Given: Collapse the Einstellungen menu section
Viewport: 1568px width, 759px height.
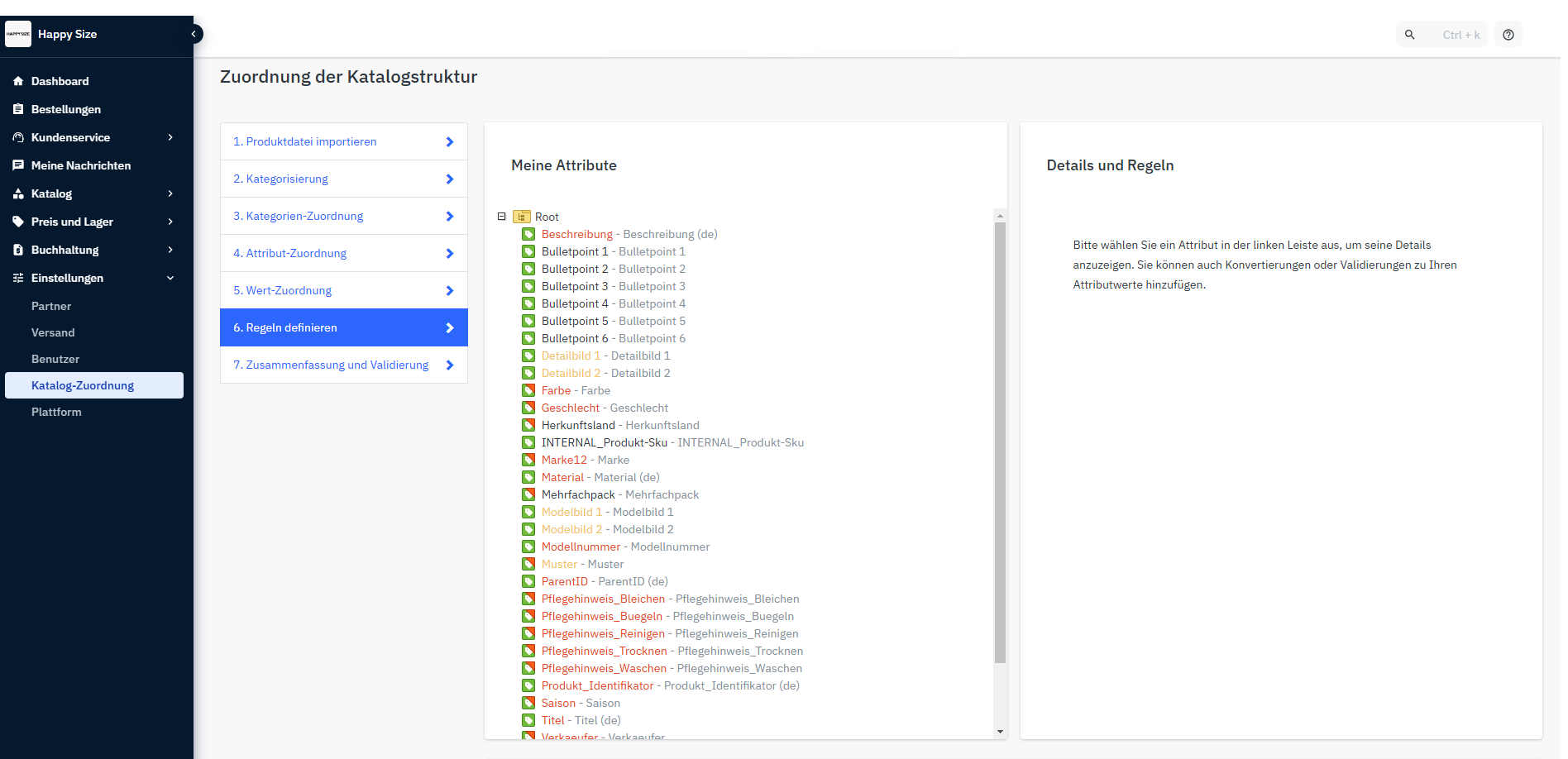Looking at the screenshot, I should (170, 278).
